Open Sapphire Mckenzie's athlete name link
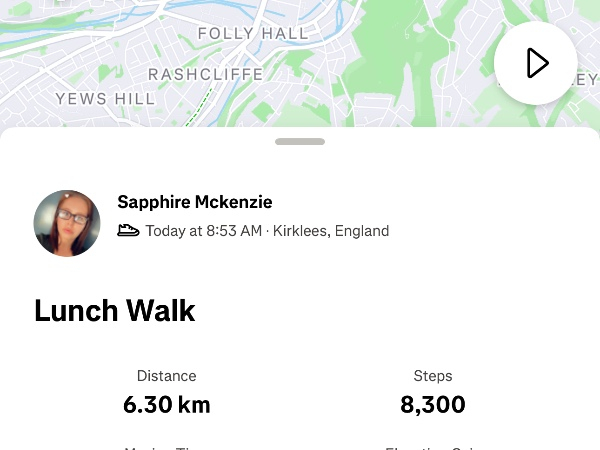The height and width of the screenshot is (450, 600). pyautogui.click(x=195, y=202)
